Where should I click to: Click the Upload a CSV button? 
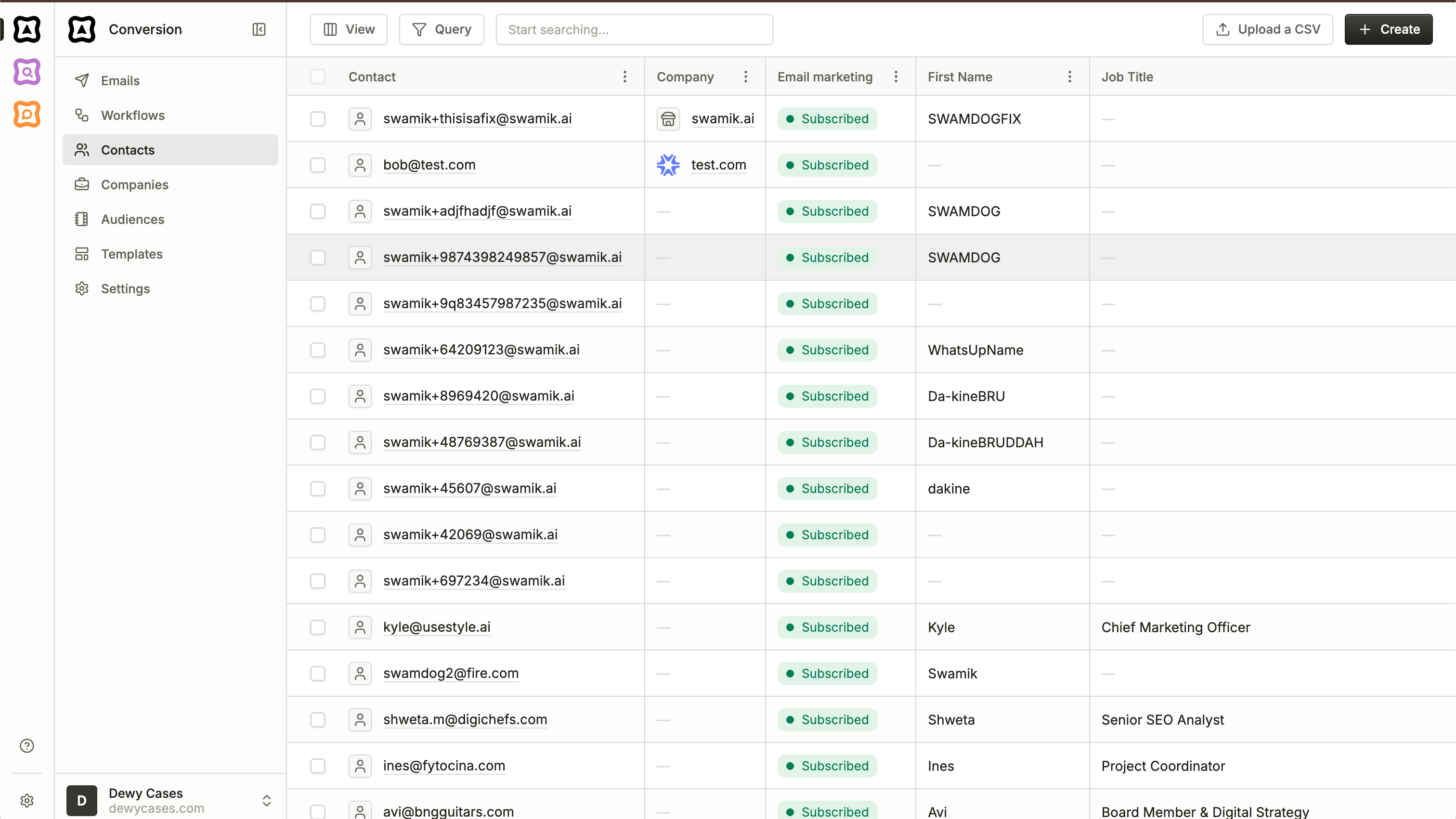click(1267, 29)
